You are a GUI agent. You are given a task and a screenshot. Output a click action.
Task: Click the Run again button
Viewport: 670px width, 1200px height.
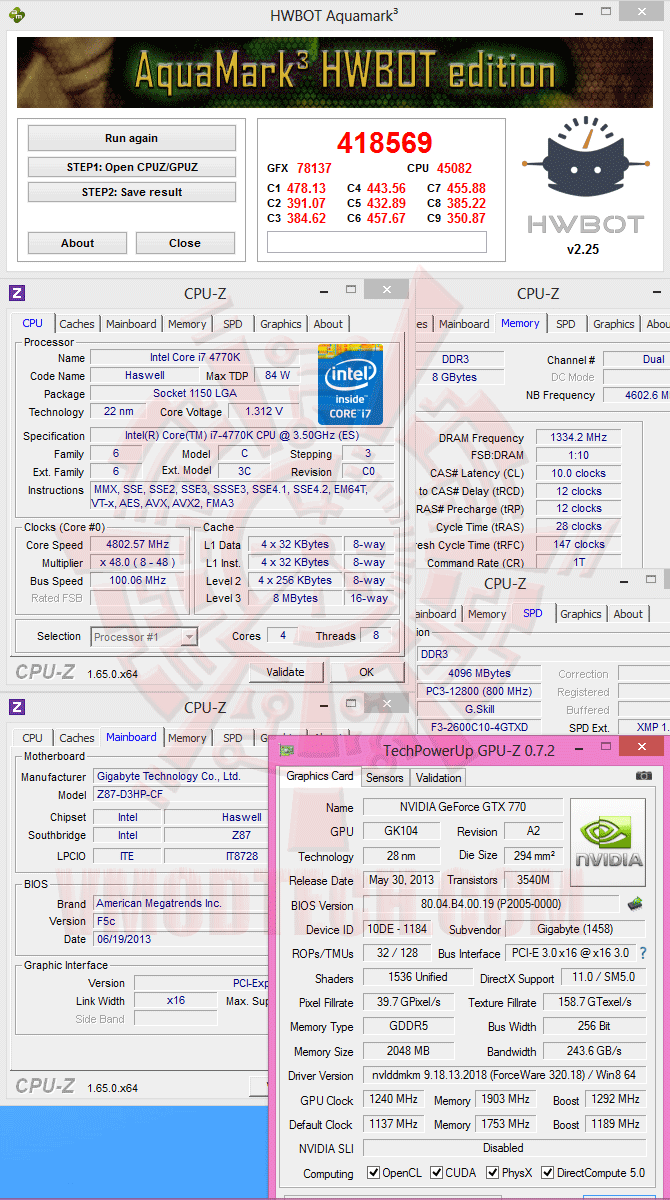pyautogui.click(x=131, y=138)
